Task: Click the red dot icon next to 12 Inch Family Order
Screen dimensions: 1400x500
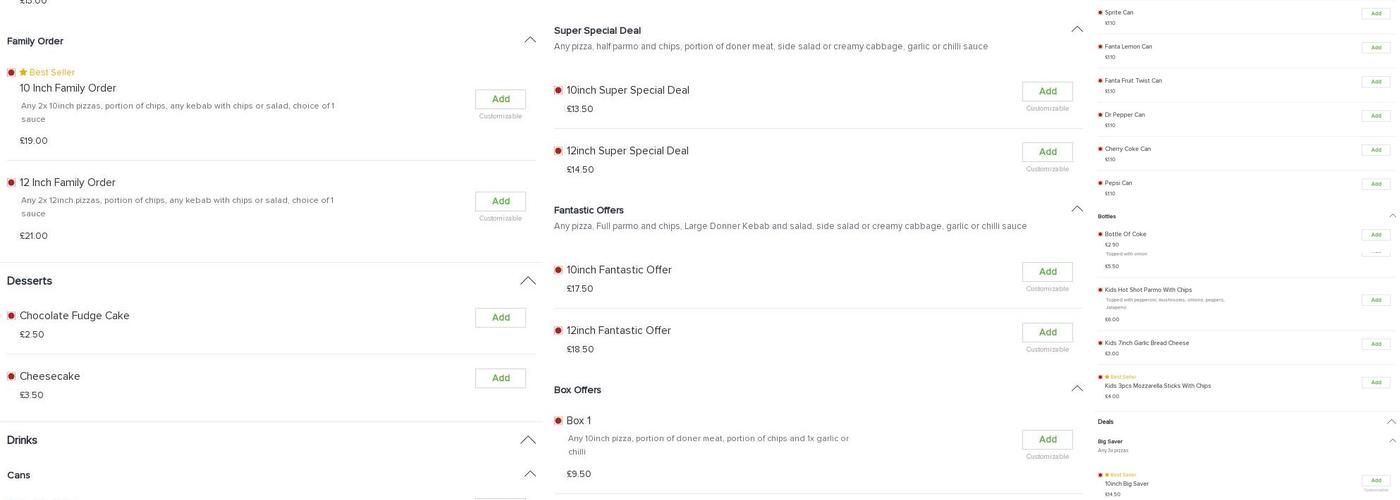Action: [12, 183]
